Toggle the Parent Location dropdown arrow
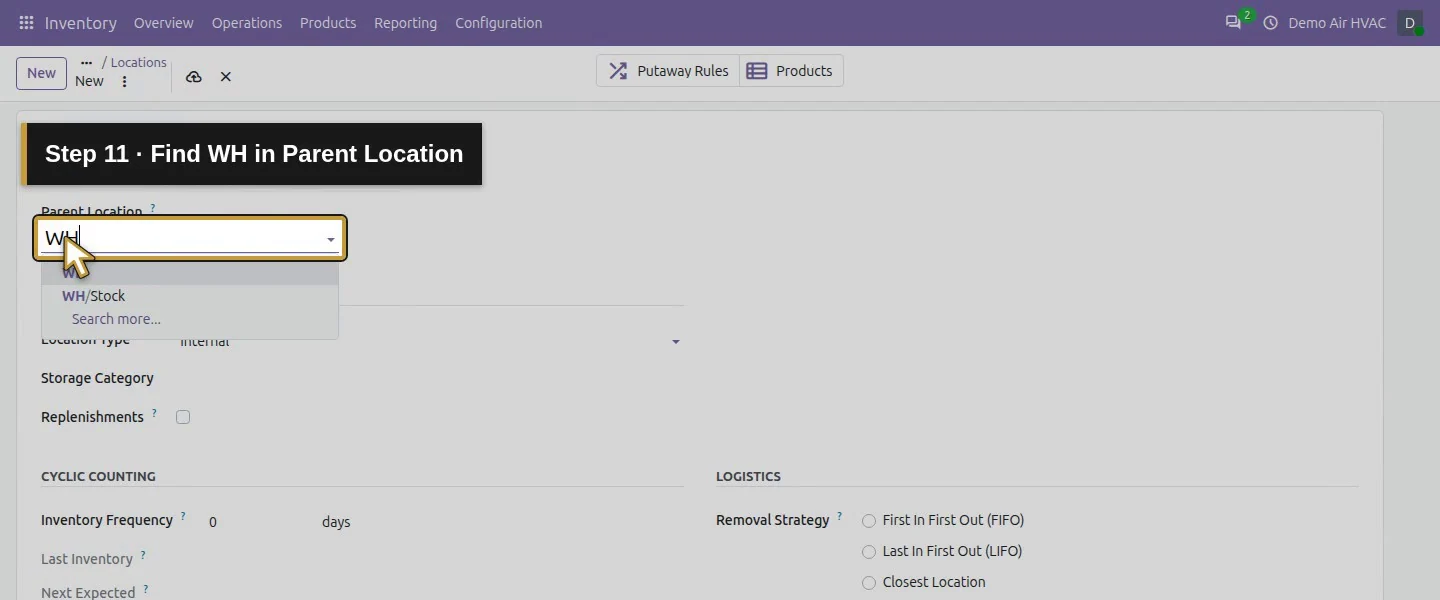Viewport: 1440px width, 600px height. [331, 240]
